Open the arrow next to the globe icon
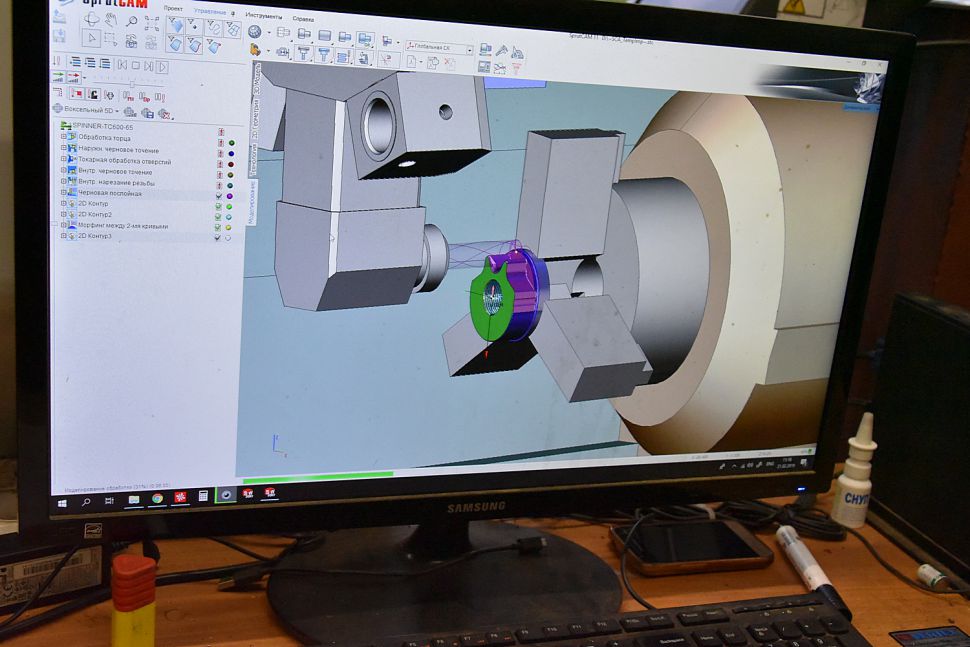The height and width of the screenshot is (647, 970). pyautogui.click(x=268, y=33)
